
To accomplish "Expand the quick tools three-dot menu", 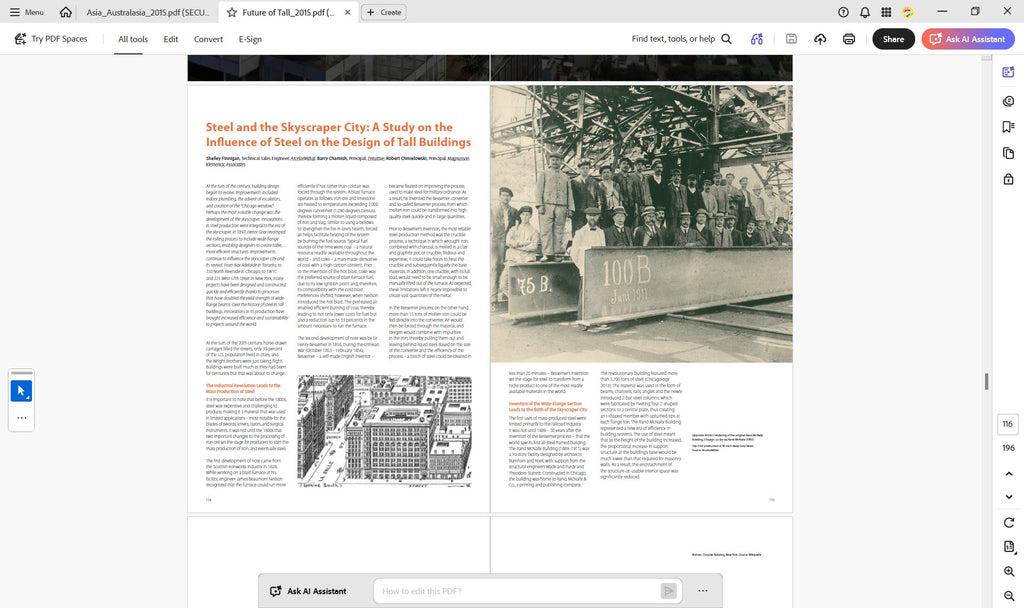I will tap(21, 418).
